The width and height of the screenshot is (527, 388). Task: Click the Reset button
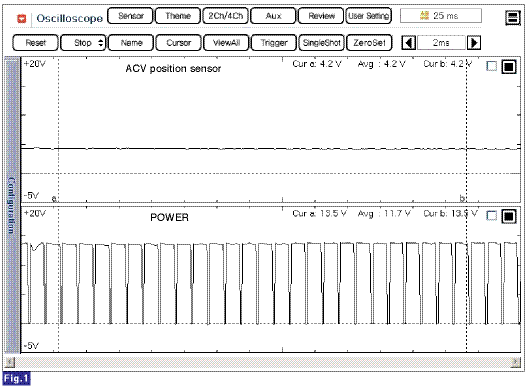(36, 43)
